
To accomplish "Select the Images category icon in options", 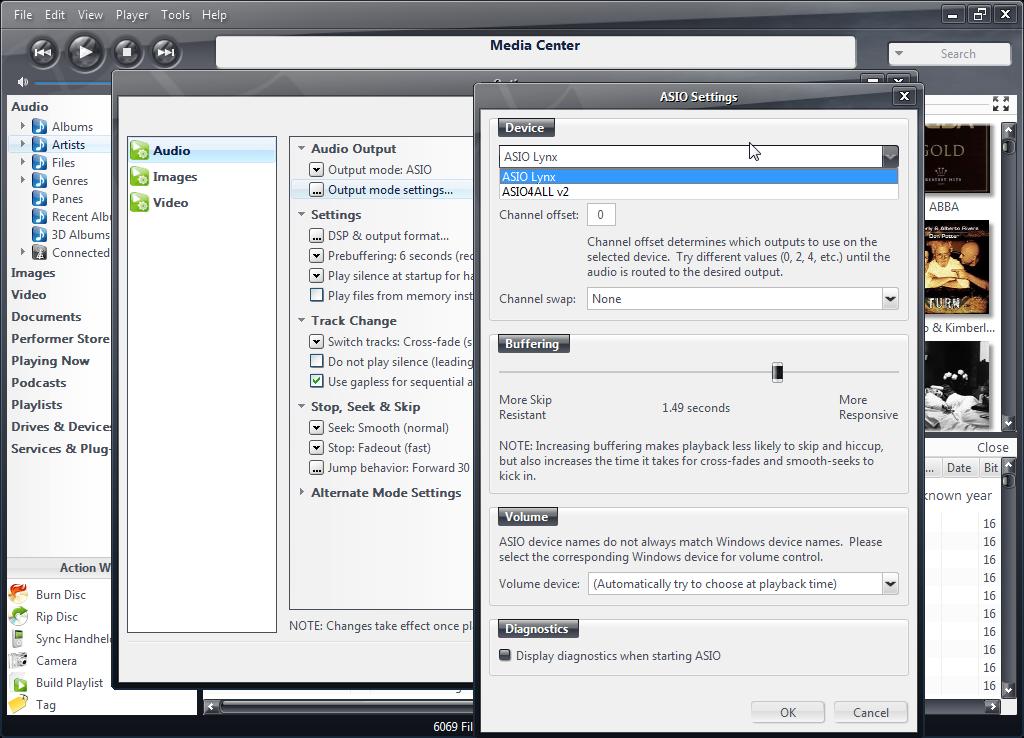I will (x=140, y=177).
